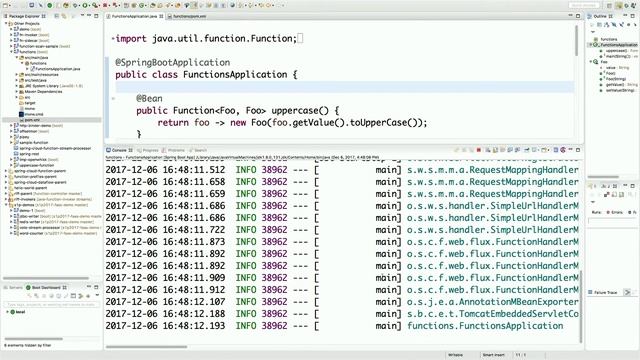
Task: Open Package Explorer view menu arrow
Action: (x=82, y=16)
